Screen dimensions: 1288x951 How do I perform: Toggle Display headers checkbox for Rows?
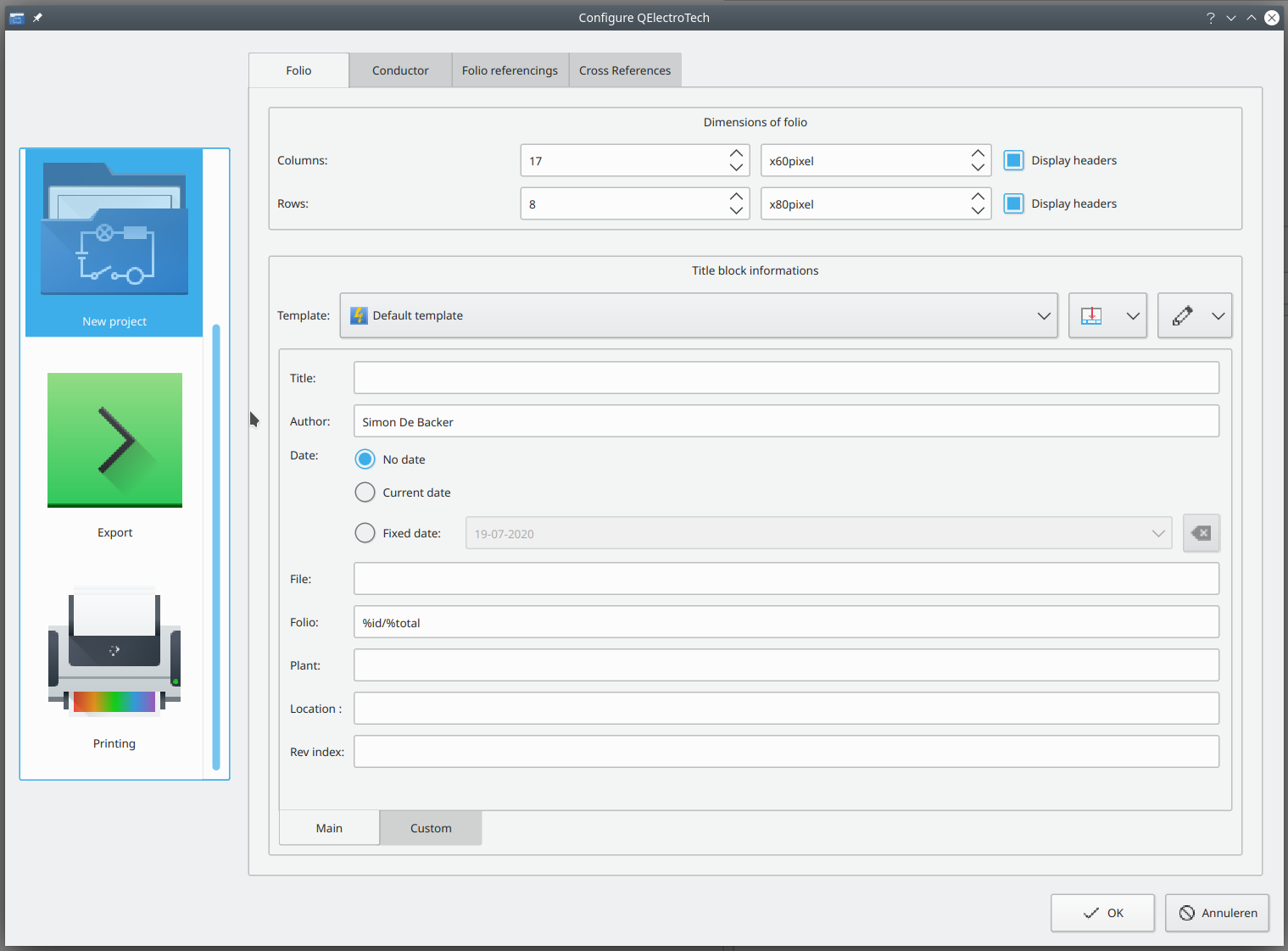(x=1013, y=203)
